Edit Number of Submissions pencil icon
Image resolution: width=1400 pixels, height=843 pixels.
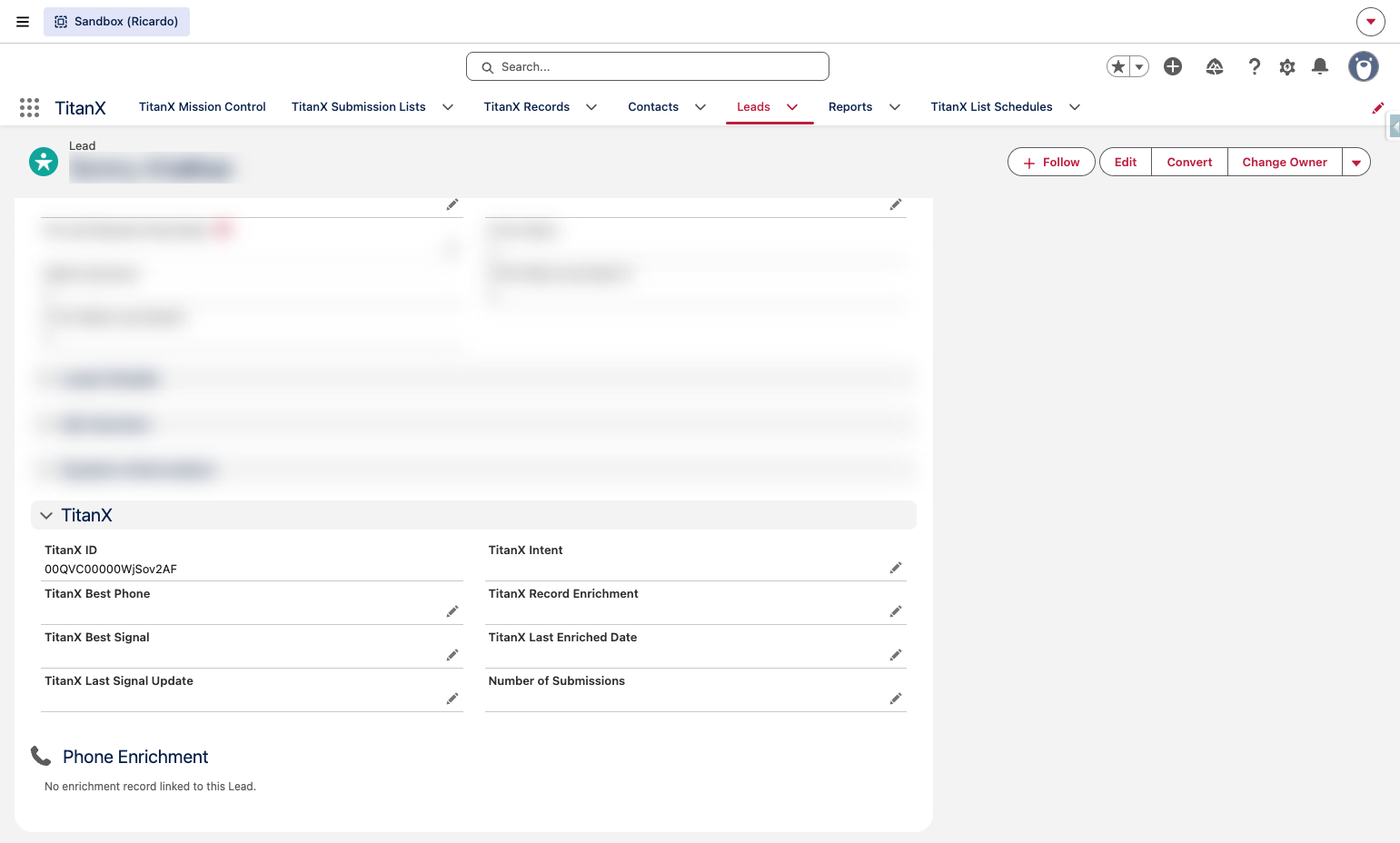pyautogui.click(x=896, y=699)
